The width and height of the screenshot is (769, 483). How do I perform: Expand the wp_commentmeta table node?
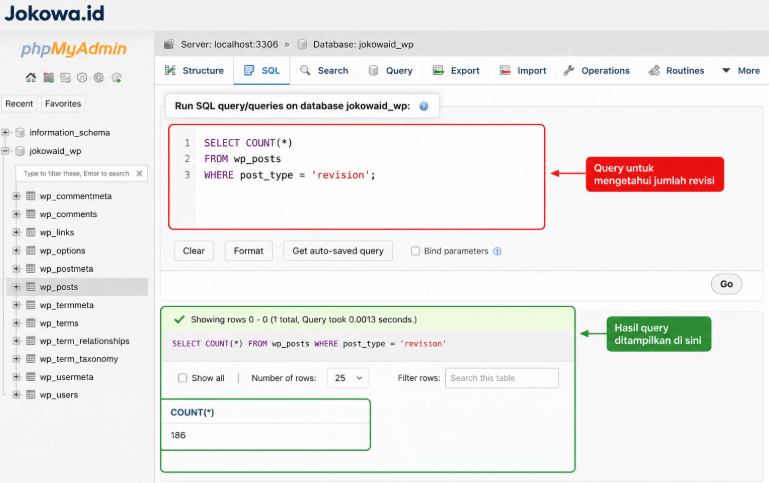[16, 196]
